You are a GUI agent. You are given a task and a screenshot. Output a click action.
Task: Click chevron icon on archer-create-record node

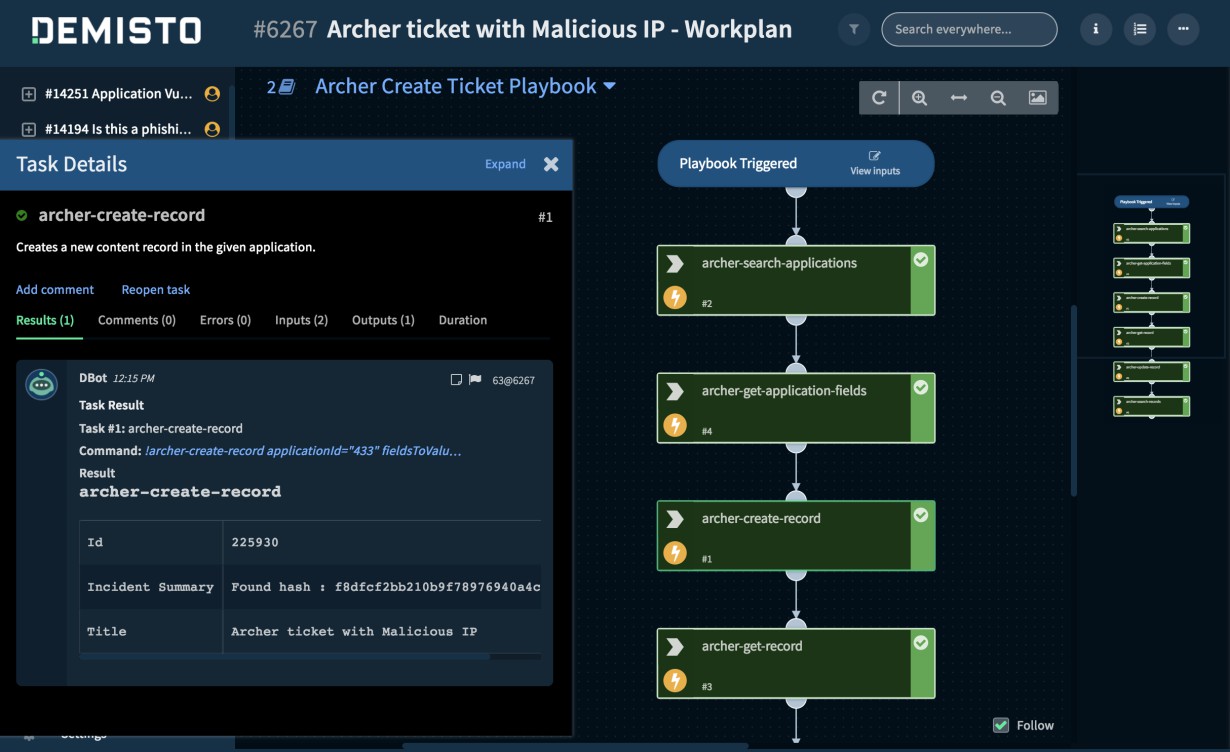pos(675,519)
